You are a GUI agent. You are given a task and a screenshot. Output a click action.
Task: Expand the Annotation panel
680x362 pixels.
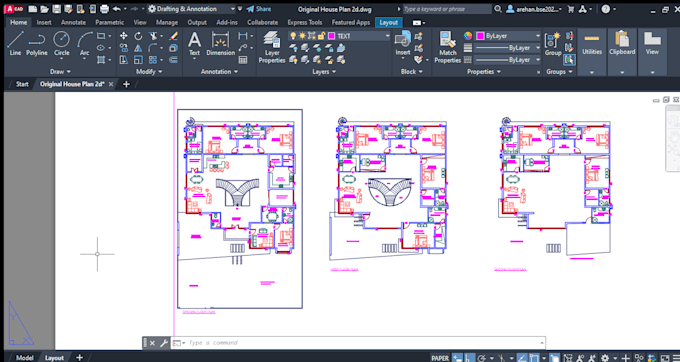[219, 72]
